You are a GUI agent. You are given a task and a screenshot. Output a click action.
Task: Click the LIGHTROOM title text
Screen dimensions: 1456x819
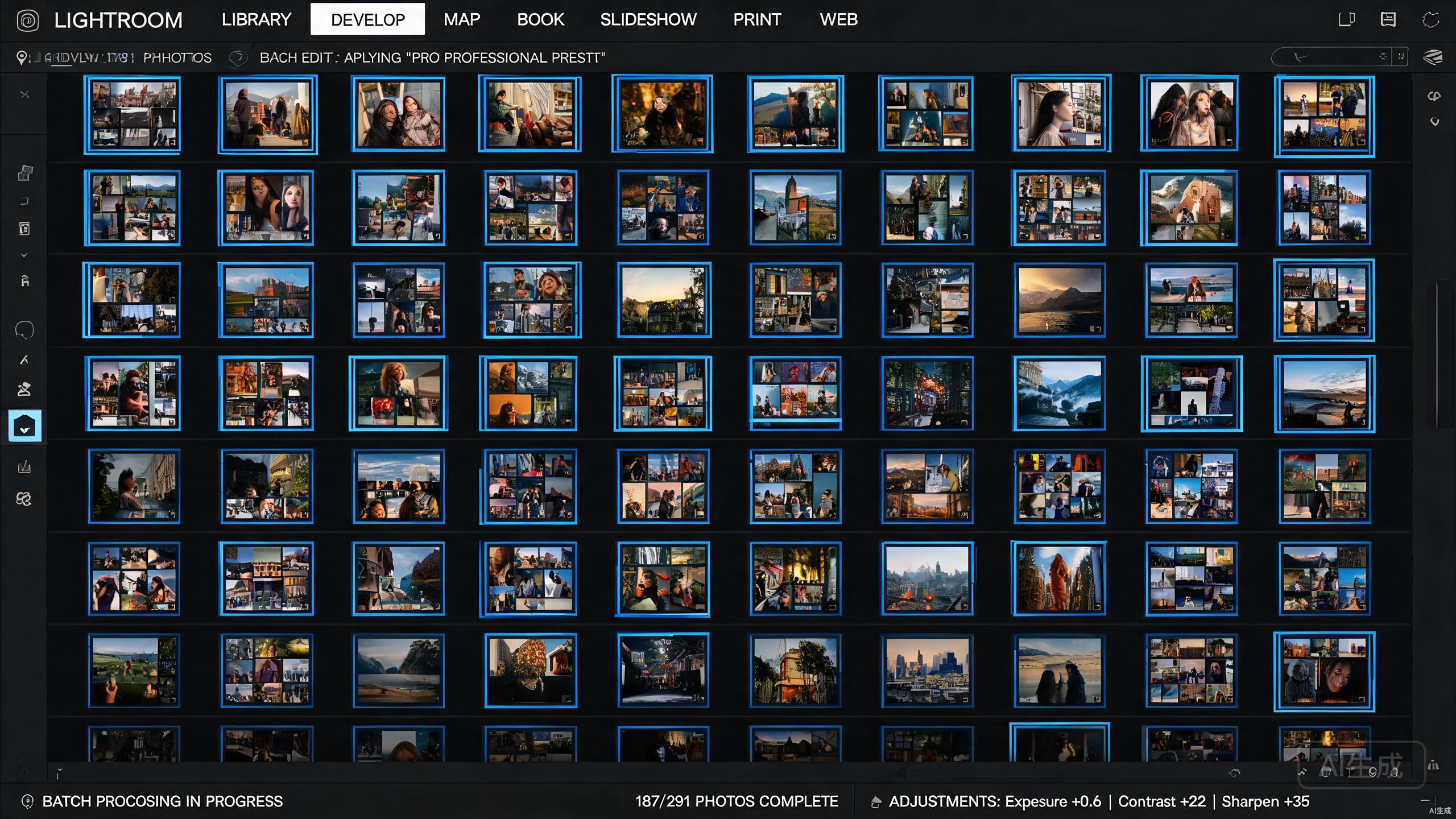118,20
